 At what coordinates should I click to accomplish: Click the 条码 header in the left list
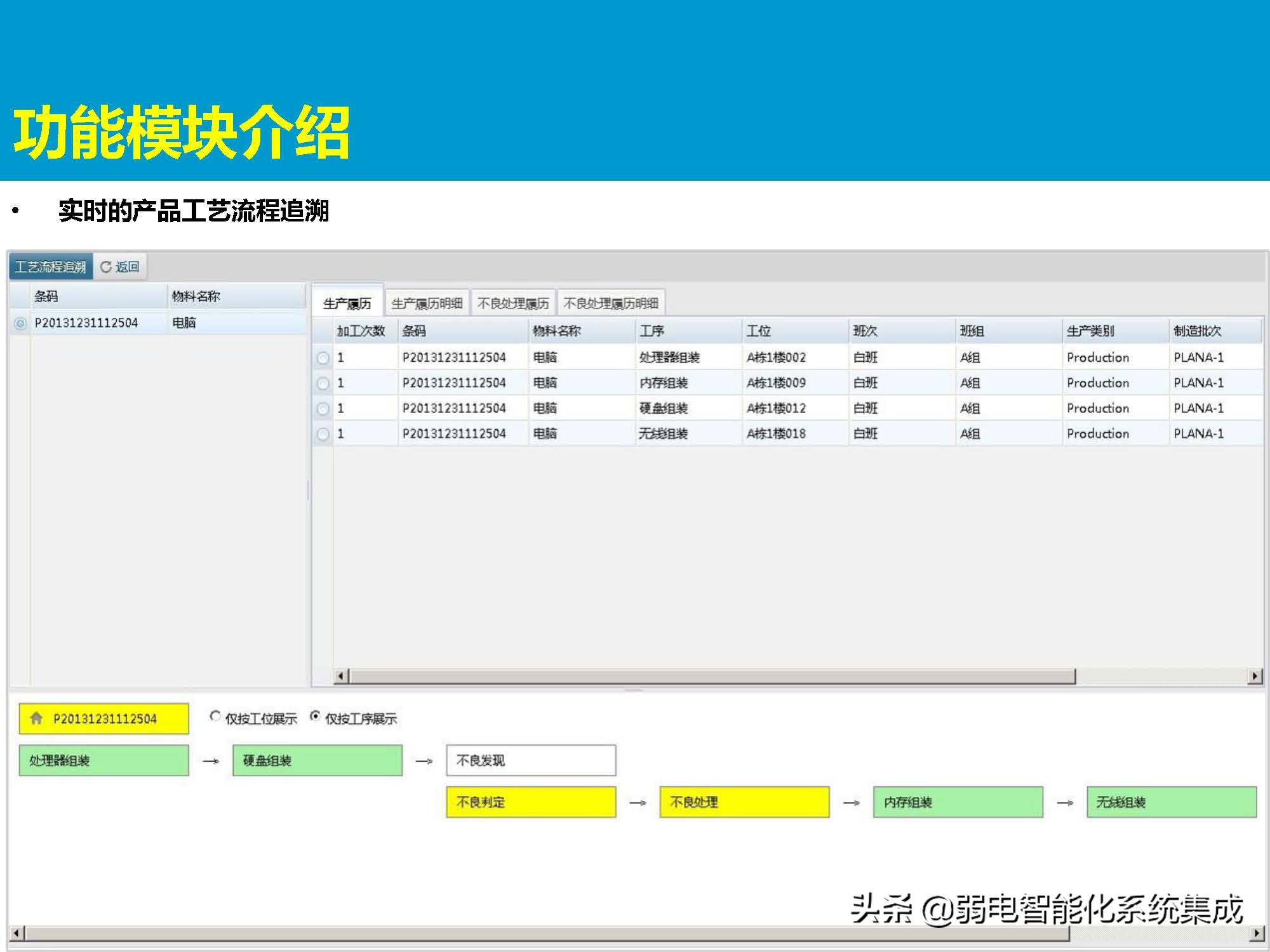pyautogui.click(x=98, y=296)
